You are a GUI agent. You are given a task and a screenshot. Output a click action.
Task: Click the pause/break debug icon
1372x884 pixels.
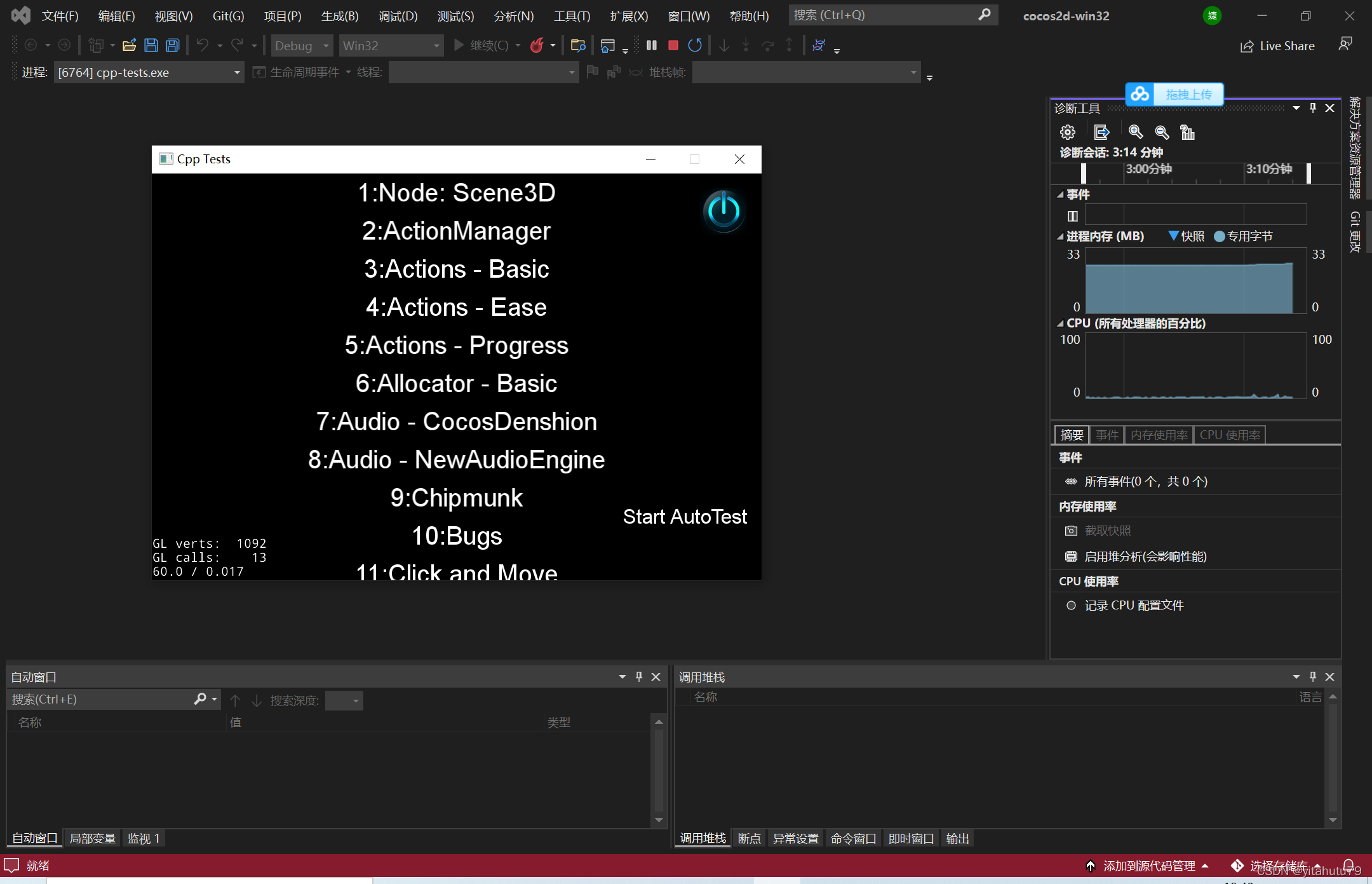click(x=651, y=46)
